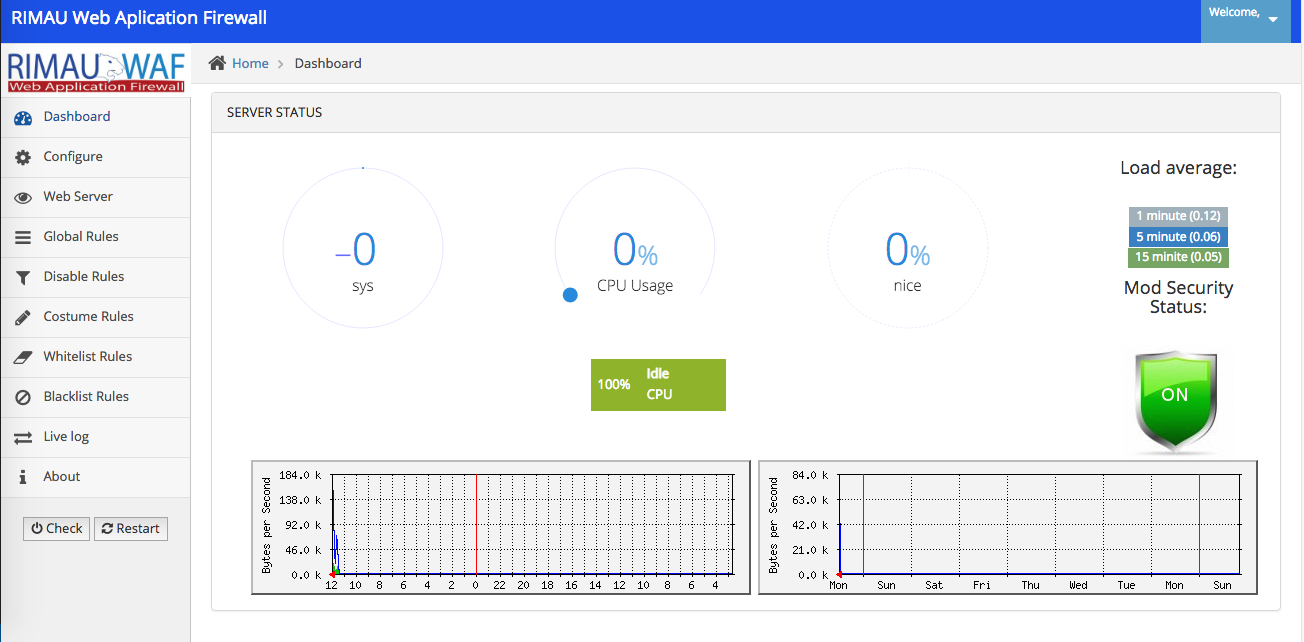
Task: Open the About menu item
Action: 95,477
